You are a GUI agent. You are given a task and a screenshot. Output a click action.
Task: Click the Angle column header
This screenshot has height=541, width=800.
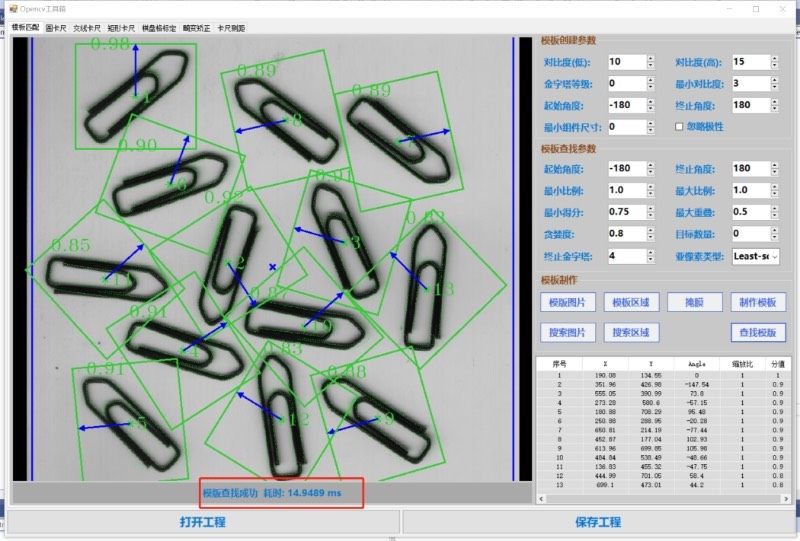(696, 364)
